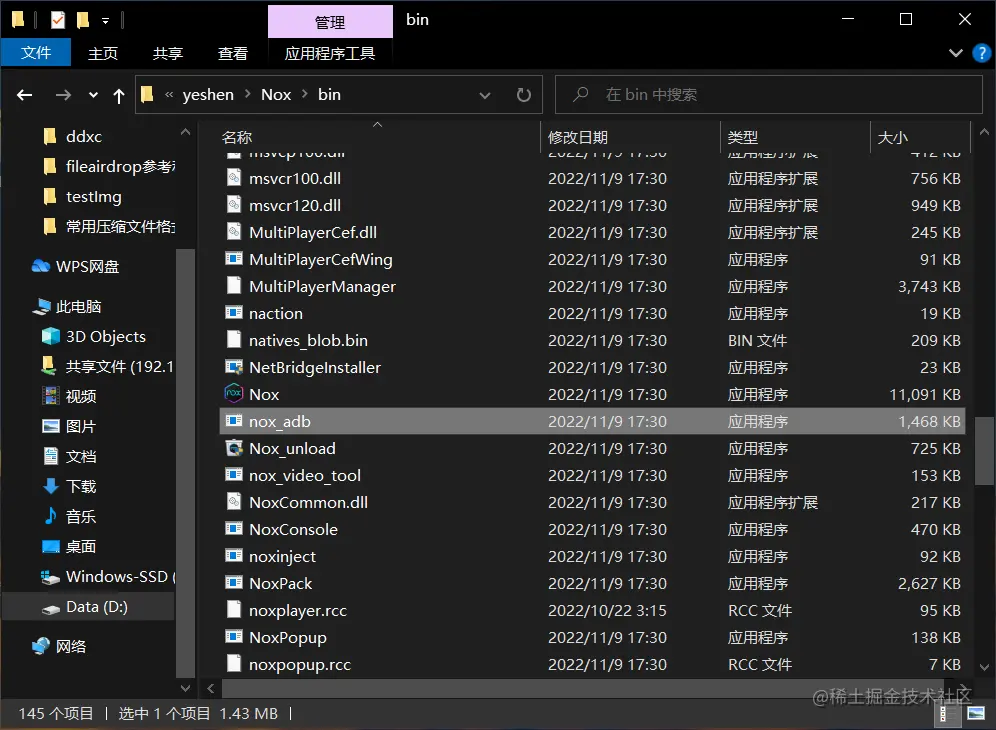Click the navigation pane scrollbar thumb
The image size is (996, 730).
tap(185, 463)
